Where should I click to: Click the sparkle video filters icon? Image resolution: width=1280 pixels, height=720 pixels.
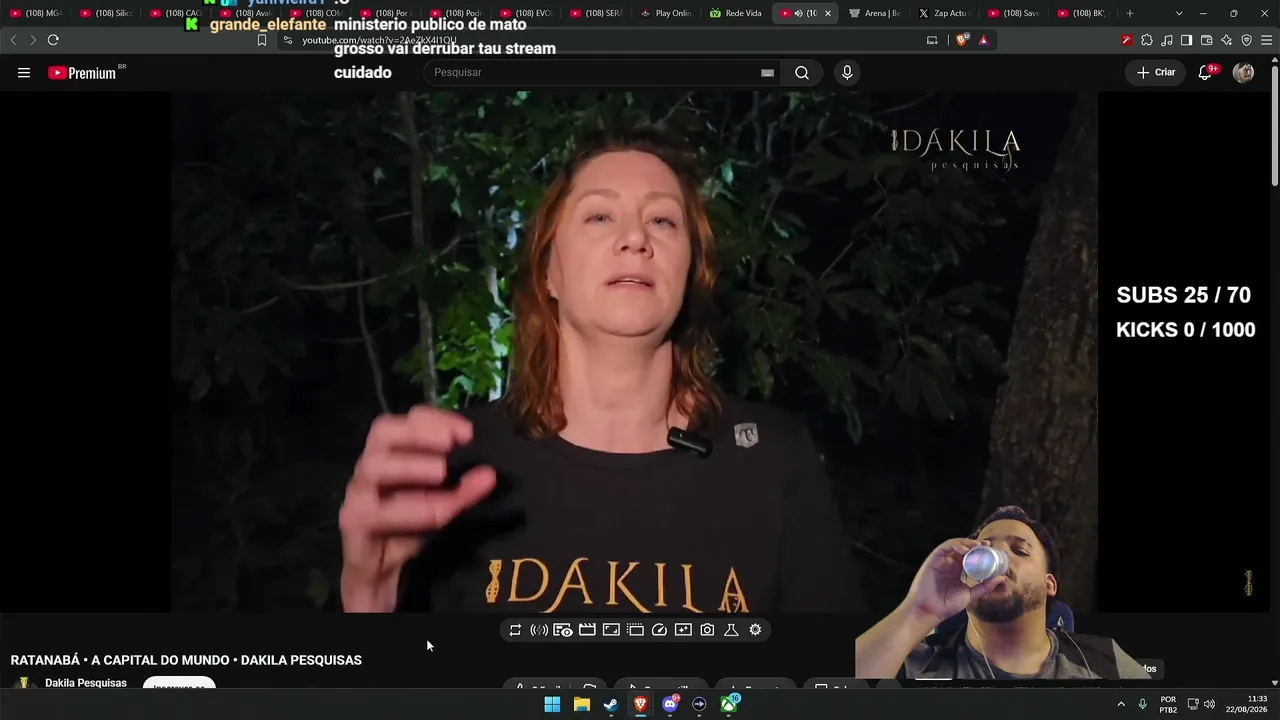[x=683, y=630]
